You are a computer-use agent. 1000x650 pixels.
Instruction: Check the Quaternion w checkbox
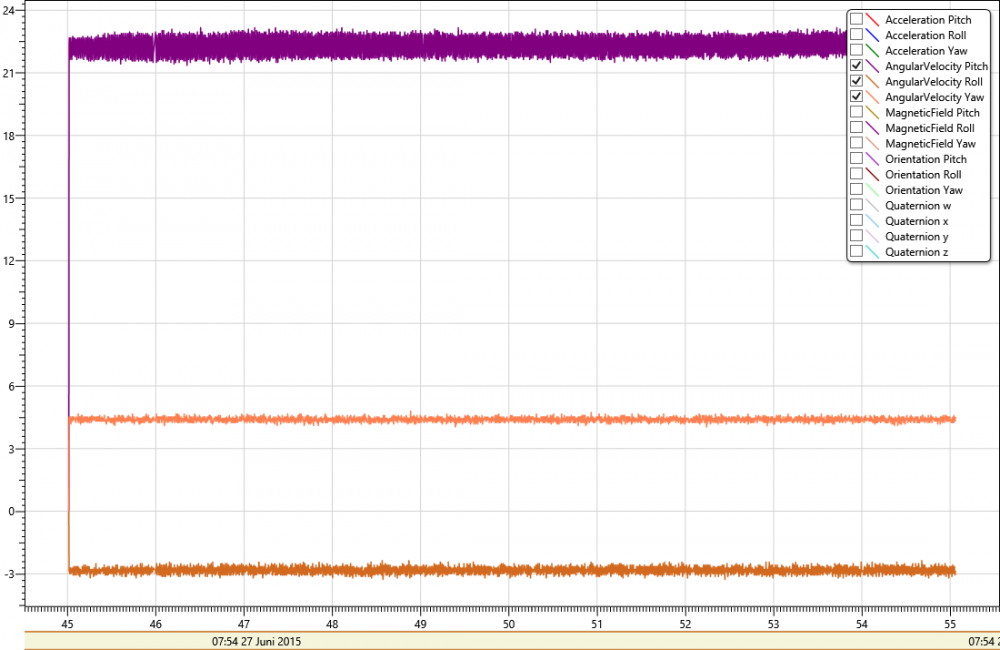coord(856,205)
